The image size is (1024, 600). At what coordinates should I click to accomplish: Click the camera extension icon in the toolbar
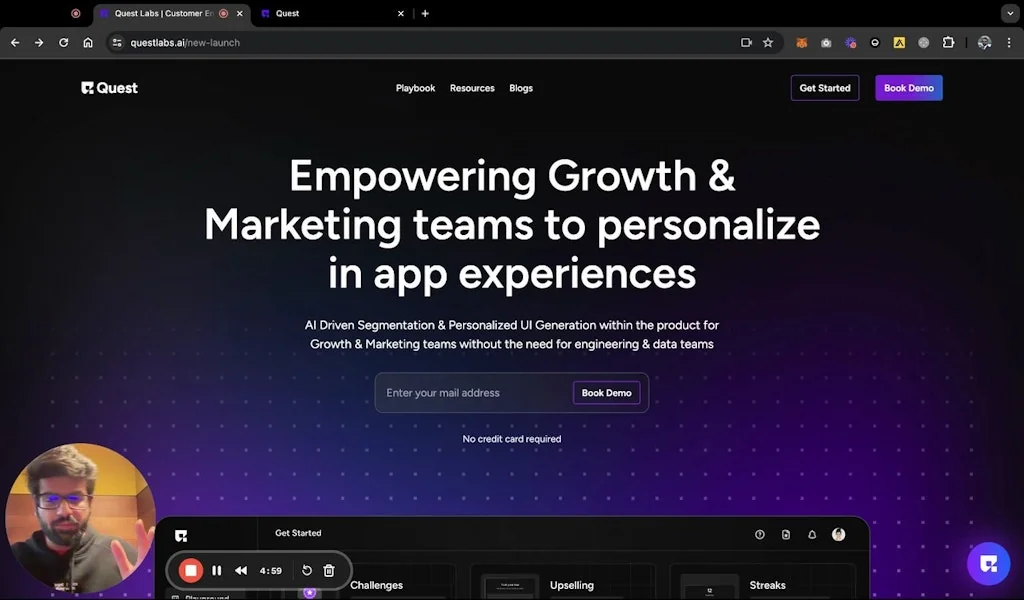pos(826,42)
